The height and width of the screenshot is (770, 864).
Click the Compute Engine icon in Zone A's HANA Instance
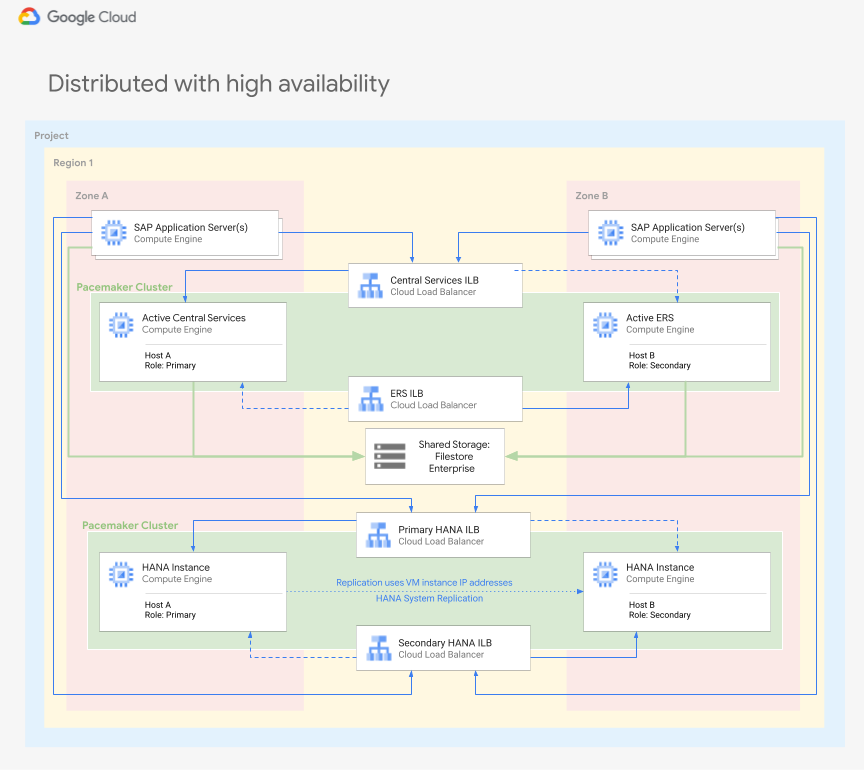[120, 573]
